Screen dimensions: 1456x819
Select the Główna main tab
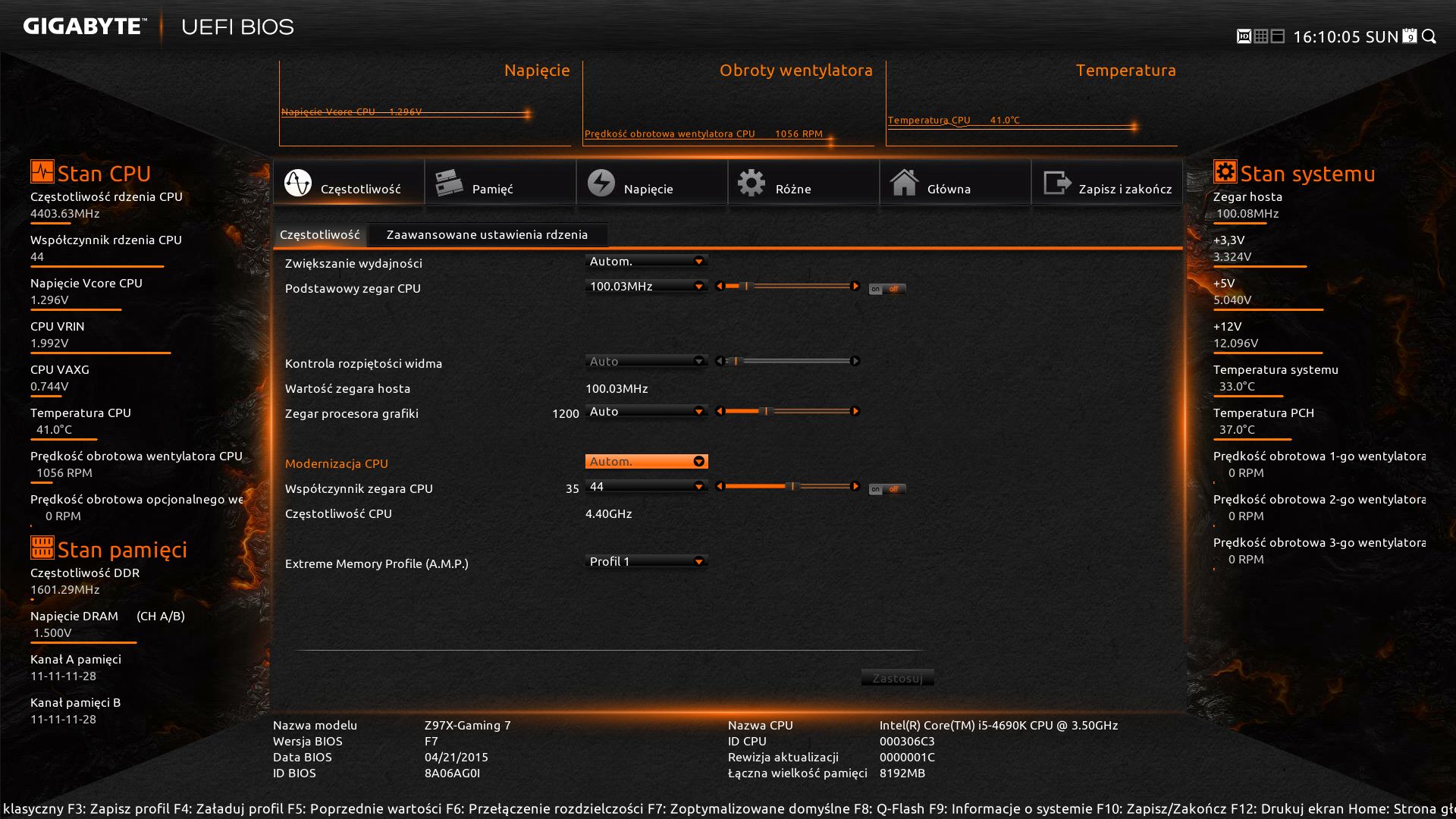click(x=955, y=183)
